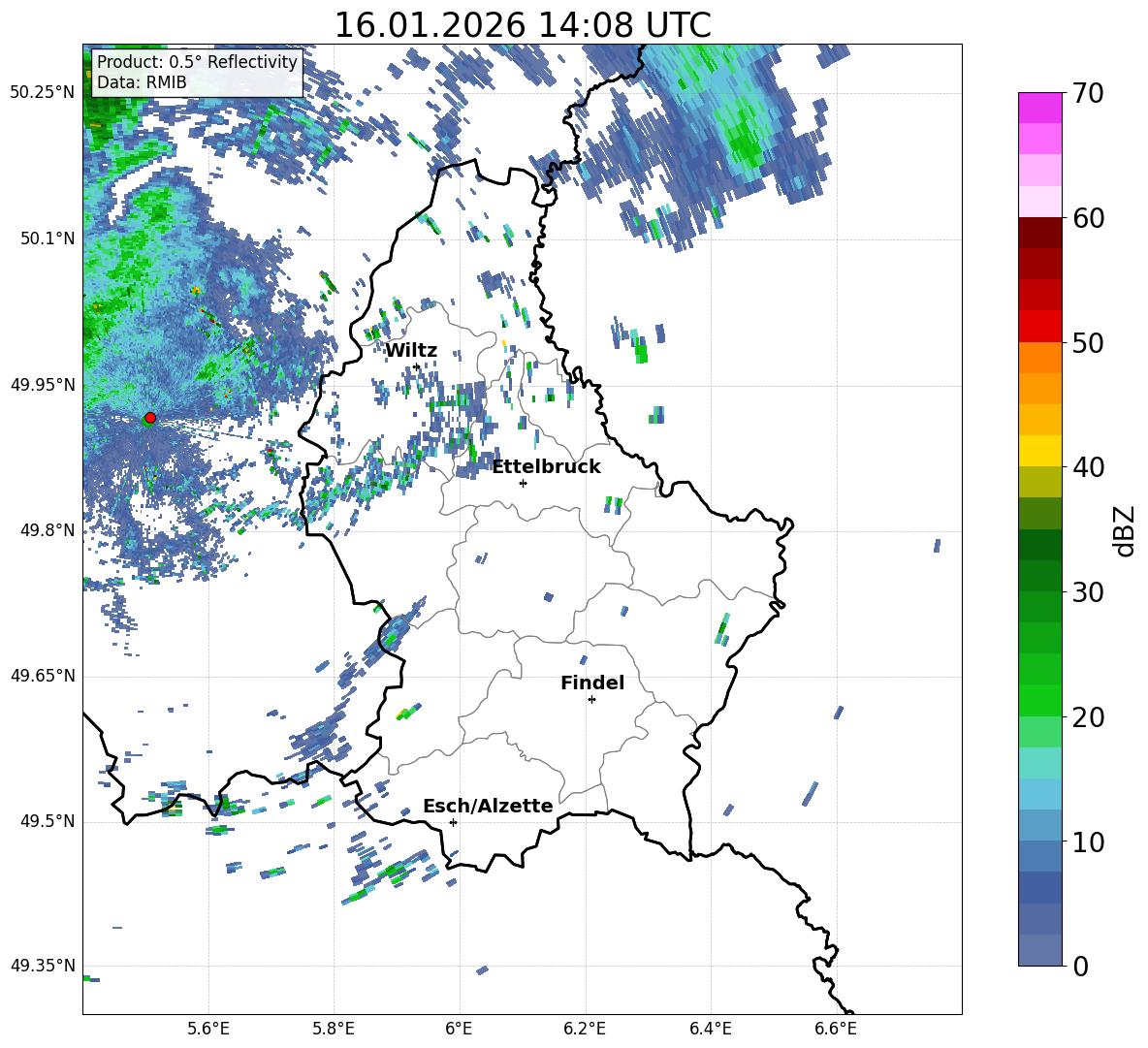Click the light cyan 15 dBZ colorbar segment
The image size is (1148, 1048).
click(1039, 763)
